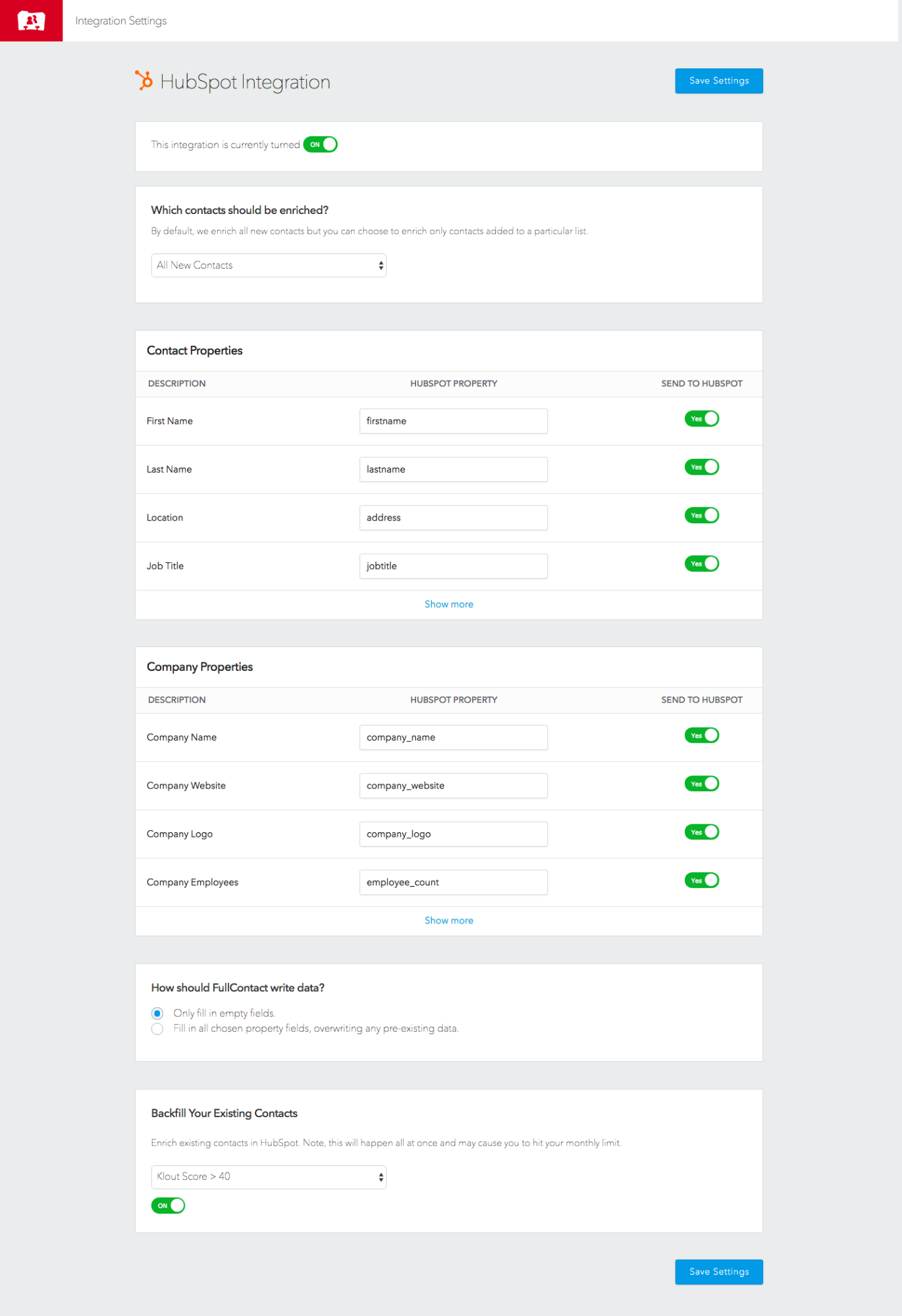Edit the address property field
Screen dimensions: 902x1316
(x=454, y=518)
